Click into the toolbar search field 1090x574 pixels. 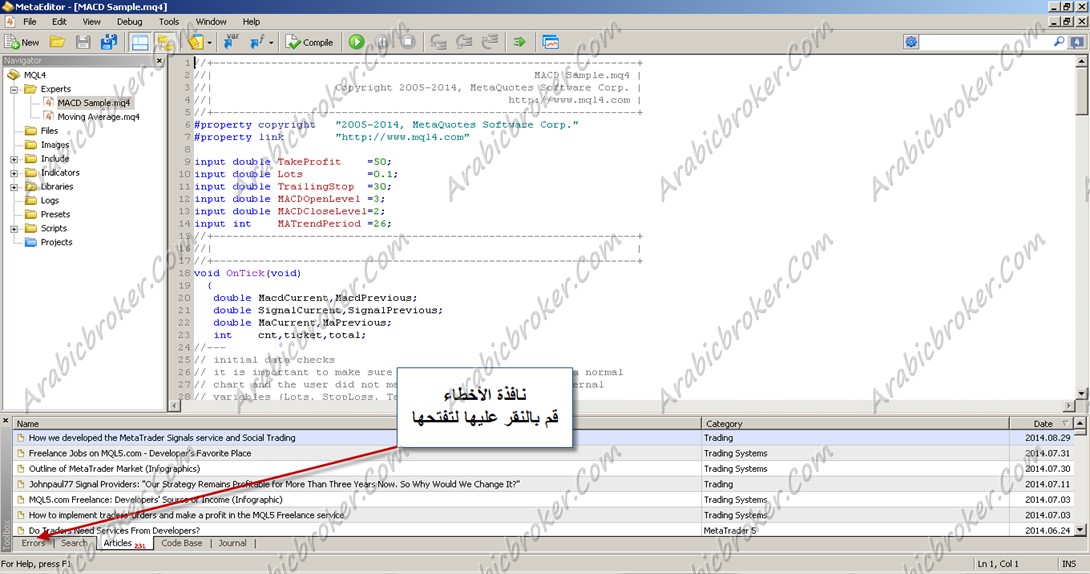[986, 42]
